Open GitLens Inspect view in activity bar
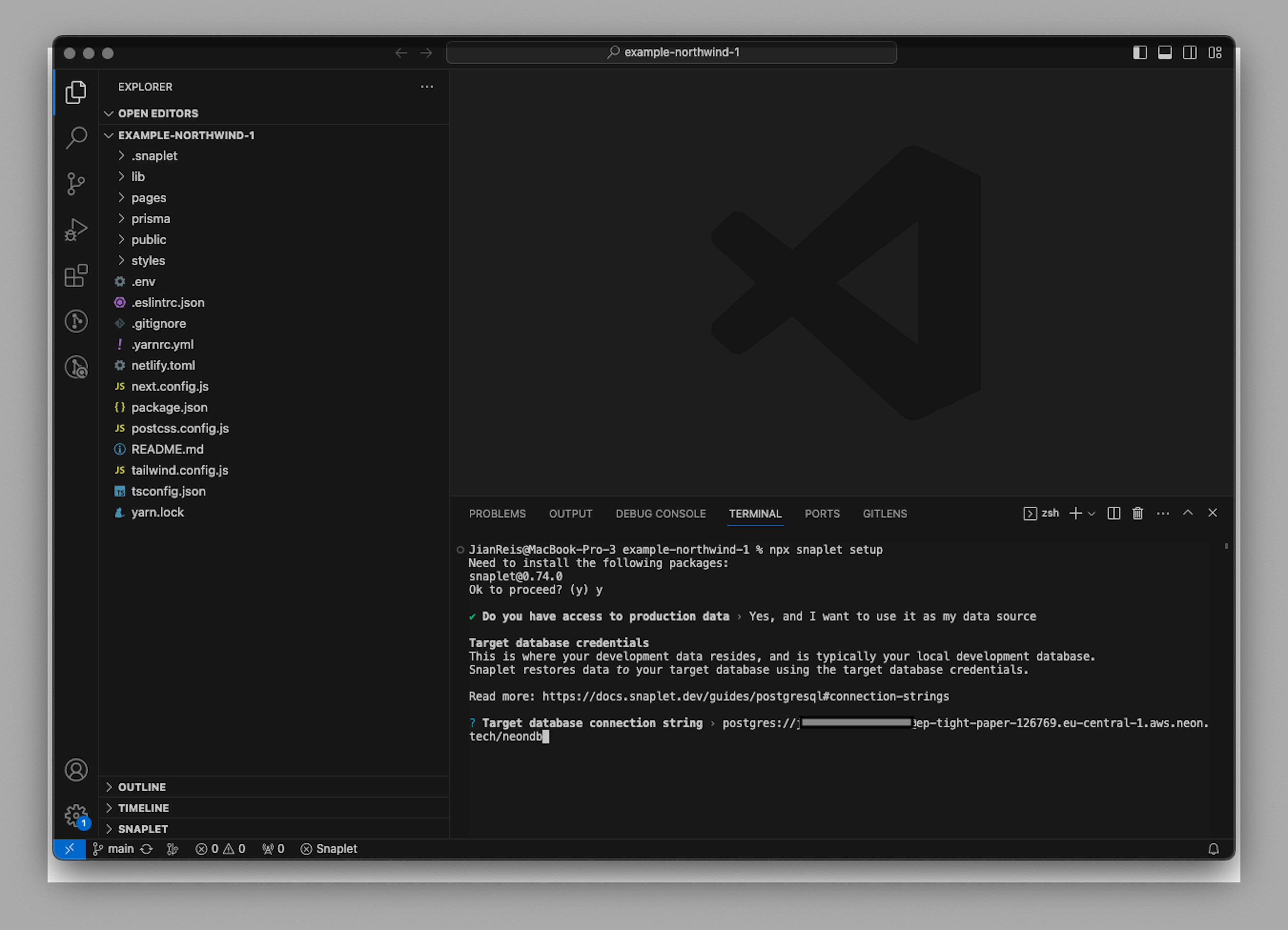This screenshot has width=1288, height=930. click(x=75, y=367)
